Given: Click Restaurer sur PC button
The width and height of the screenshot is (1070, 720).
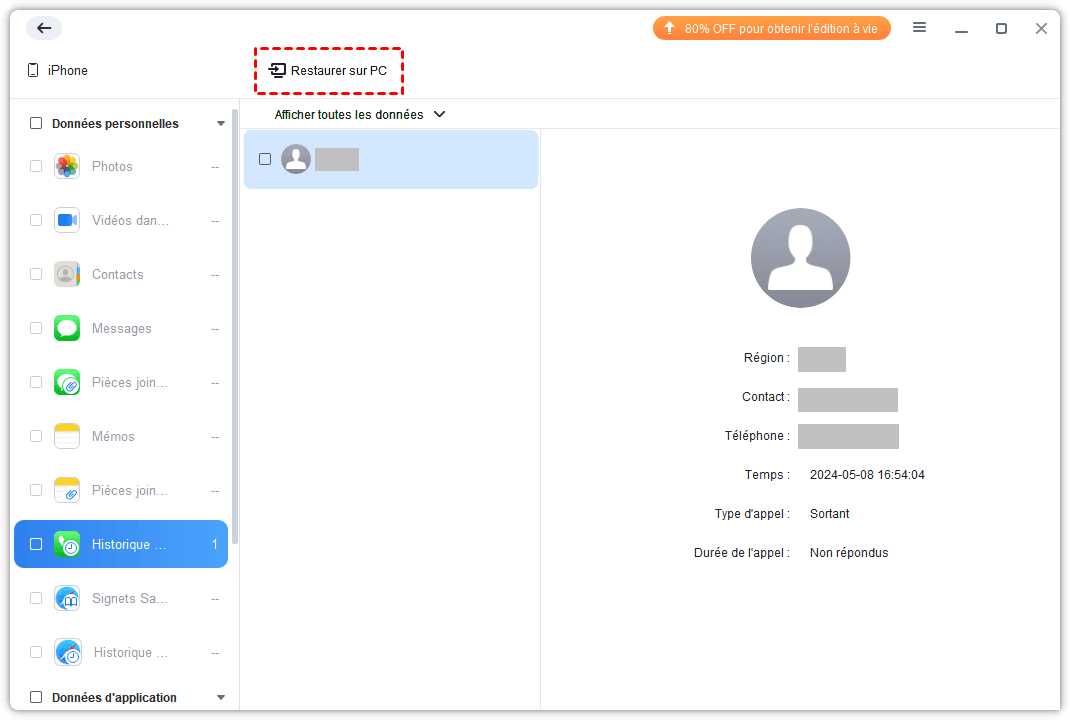Looking at the screenshot, I should click(x=329, y=71).
